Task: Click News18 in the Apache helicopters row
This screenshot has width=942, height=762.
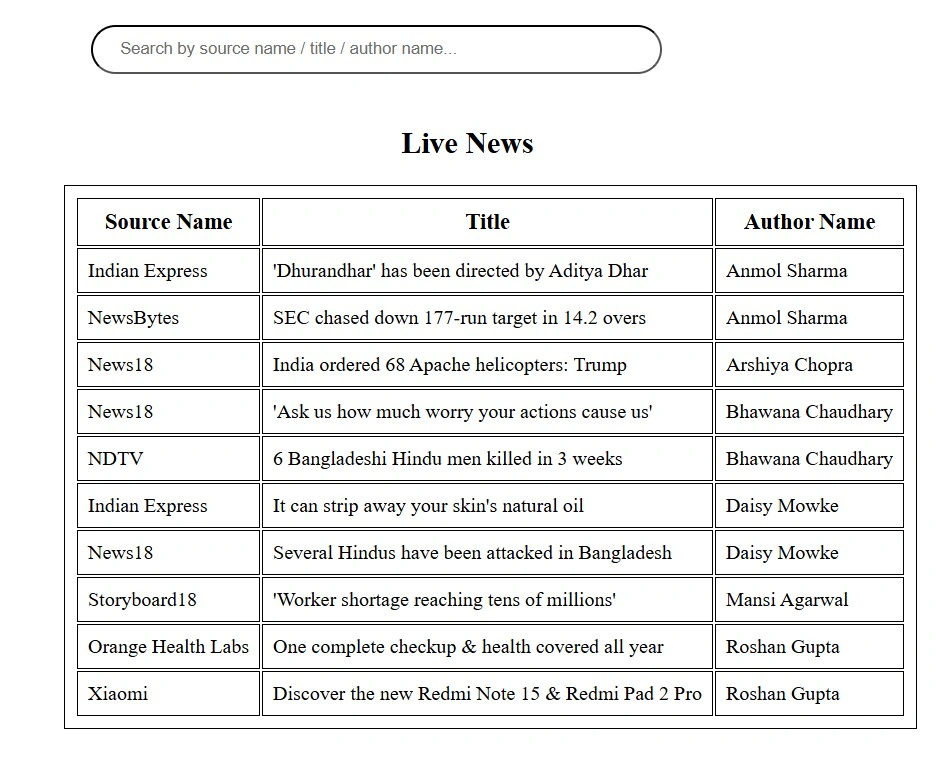Action: tap(168, 365)
